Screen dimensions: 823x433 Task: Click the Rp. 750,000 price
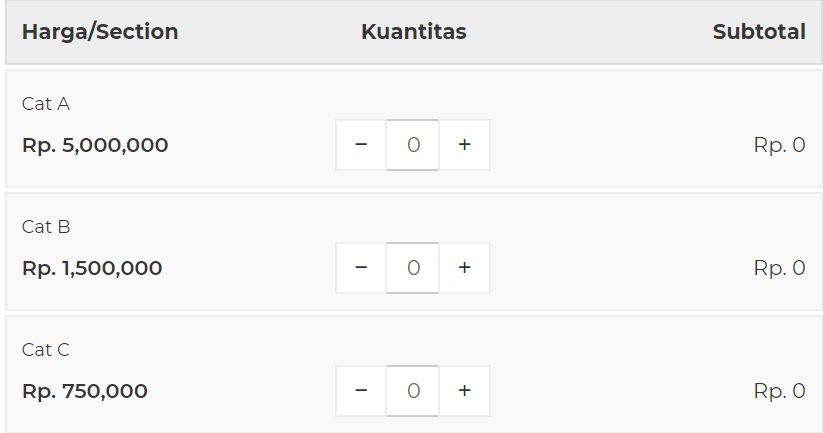(85, 391)
